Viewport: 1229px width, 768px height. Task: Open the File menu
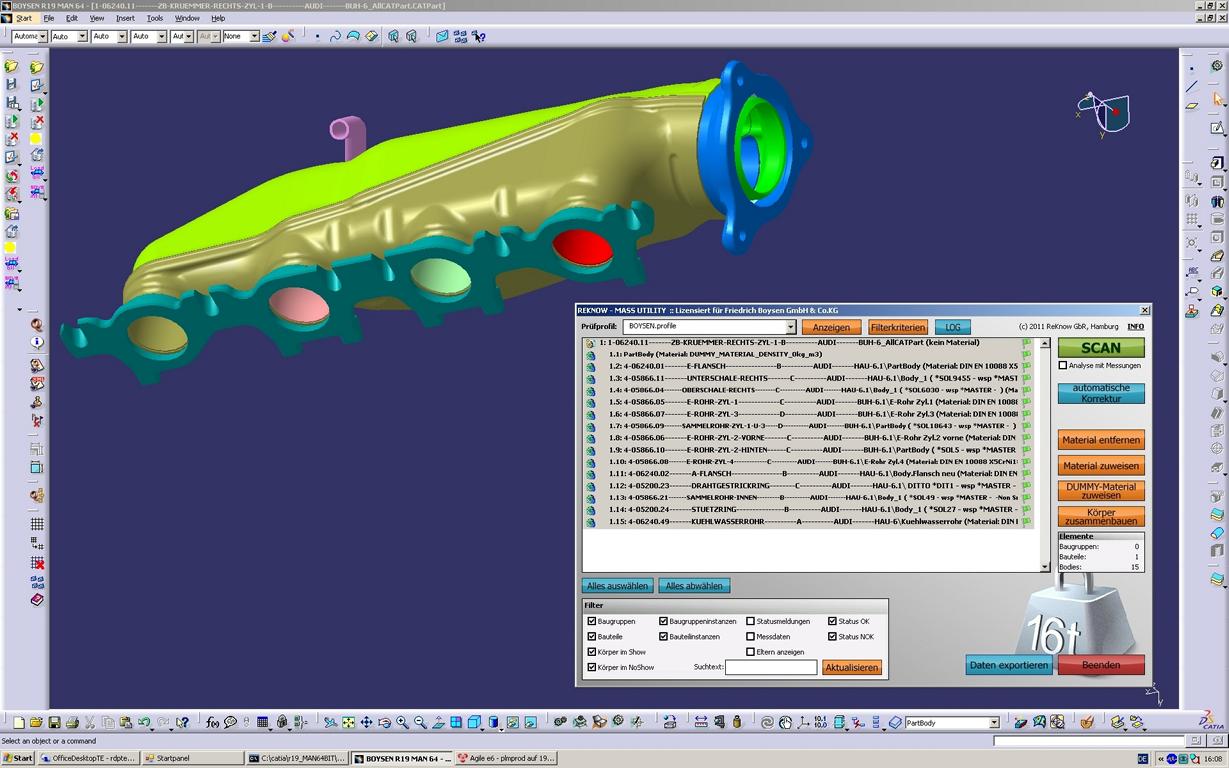48,18
